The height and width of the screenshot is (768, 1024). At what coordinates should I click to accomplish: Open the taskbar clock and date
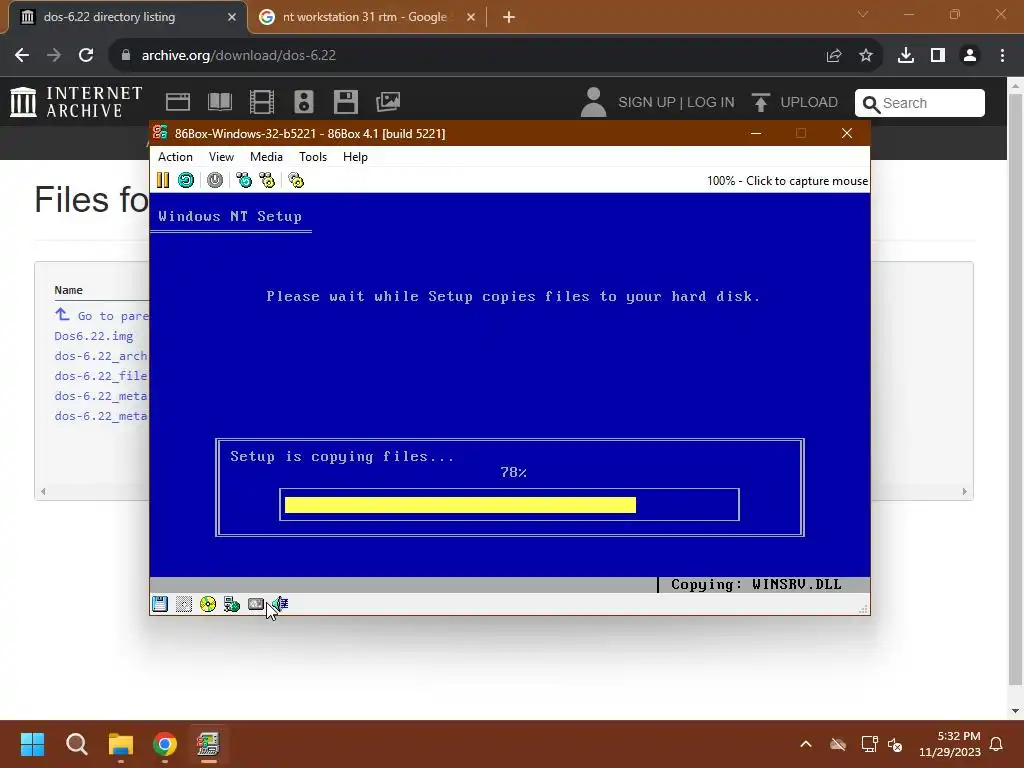coord(950,744)
